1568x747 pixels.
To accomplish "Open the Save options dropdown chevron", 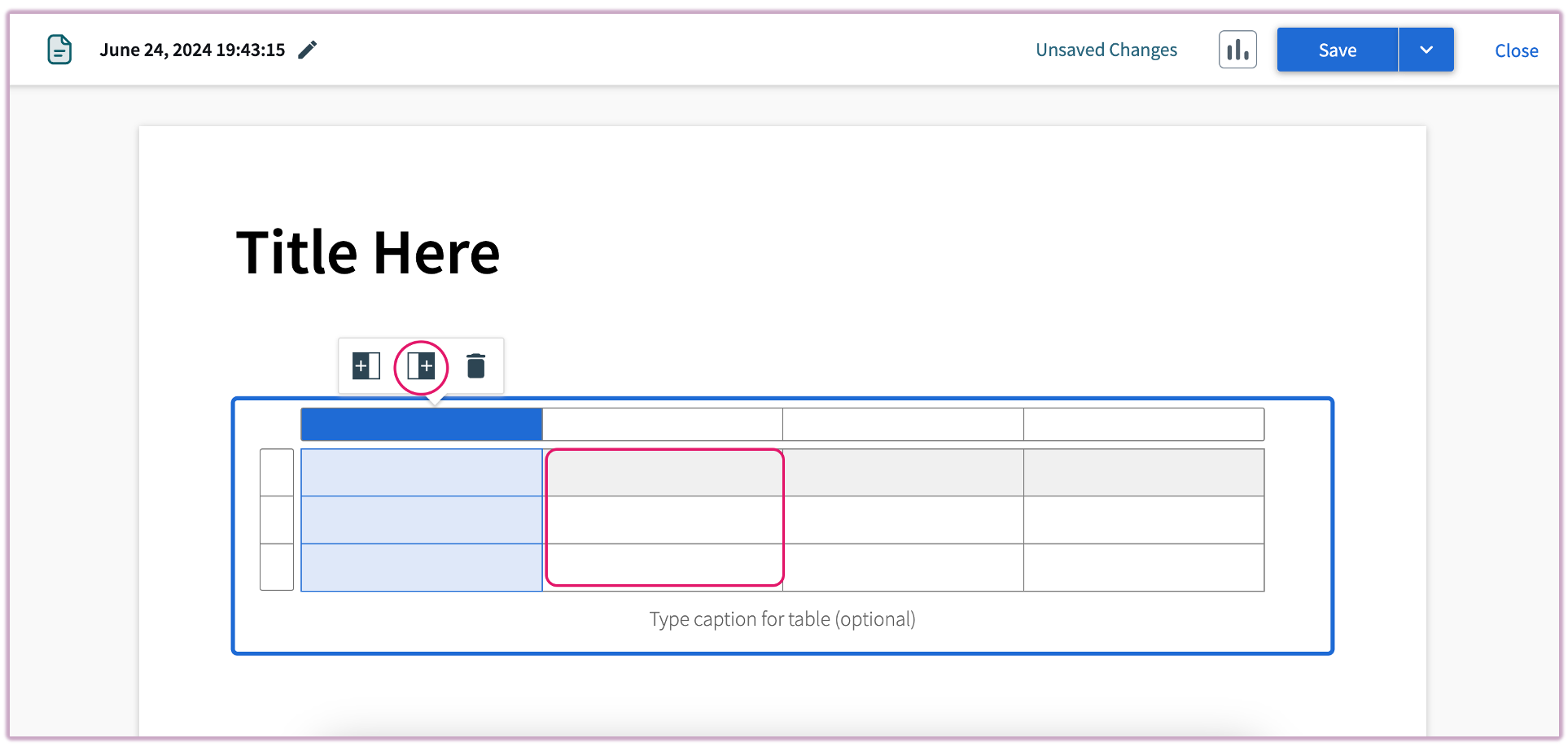I will click(1426, 50).
